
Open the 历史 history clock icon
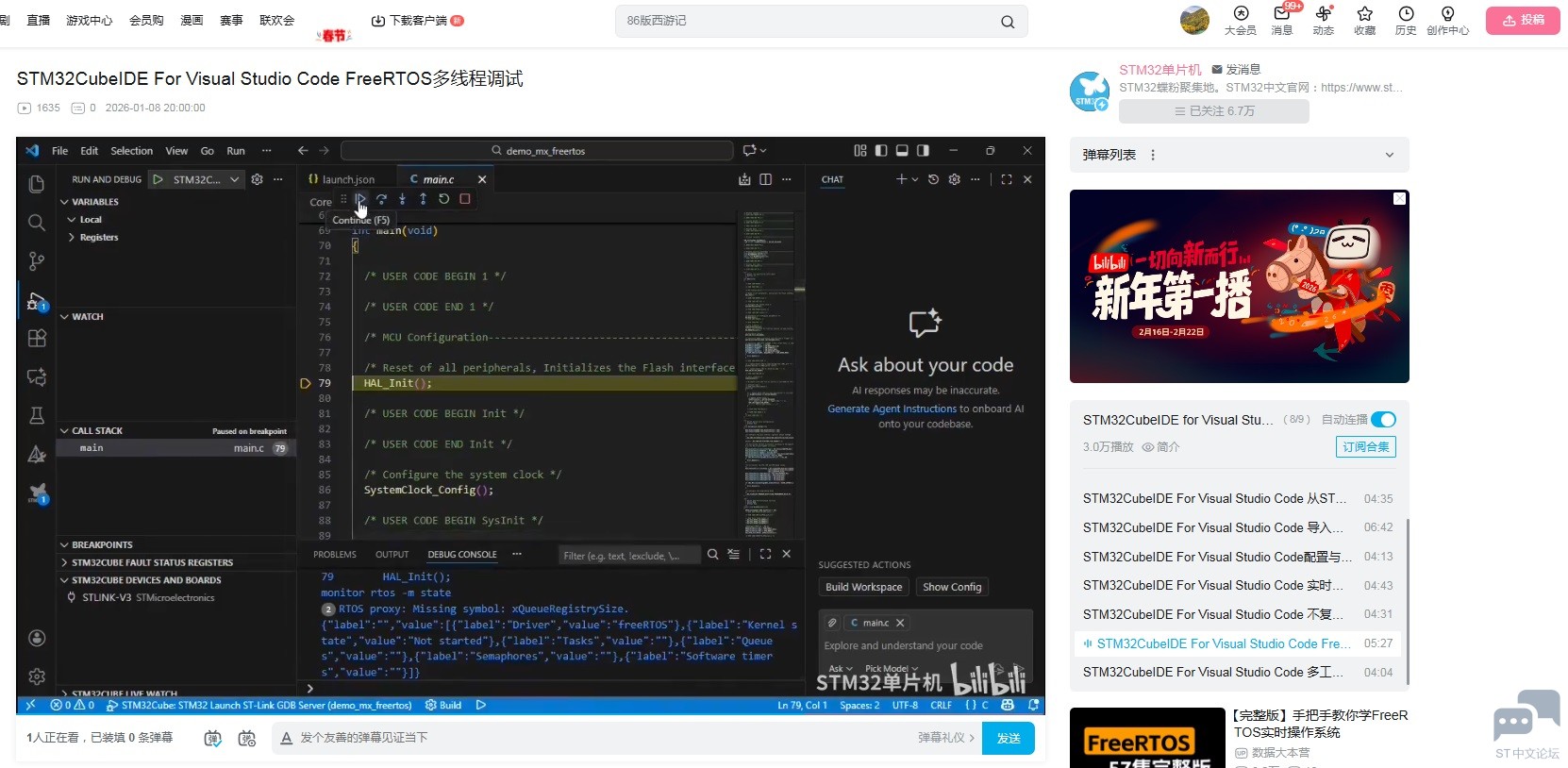[1406, 20]
